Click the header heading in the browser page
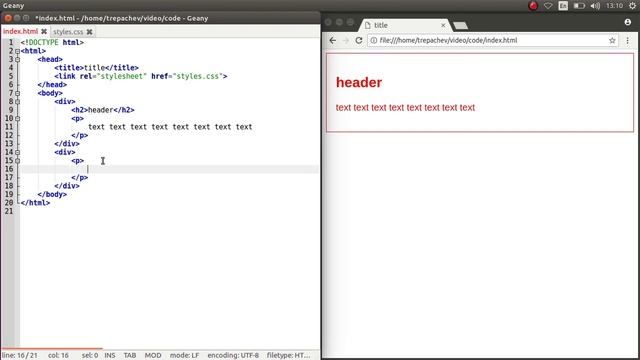 [359, 82]
